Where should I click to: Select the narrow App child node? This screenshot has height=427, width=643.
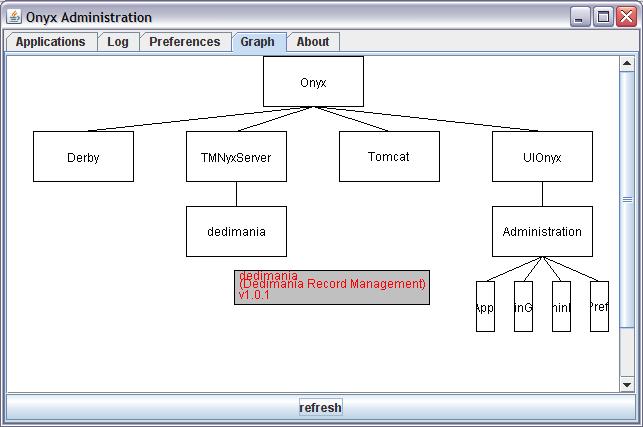[485, 306]
